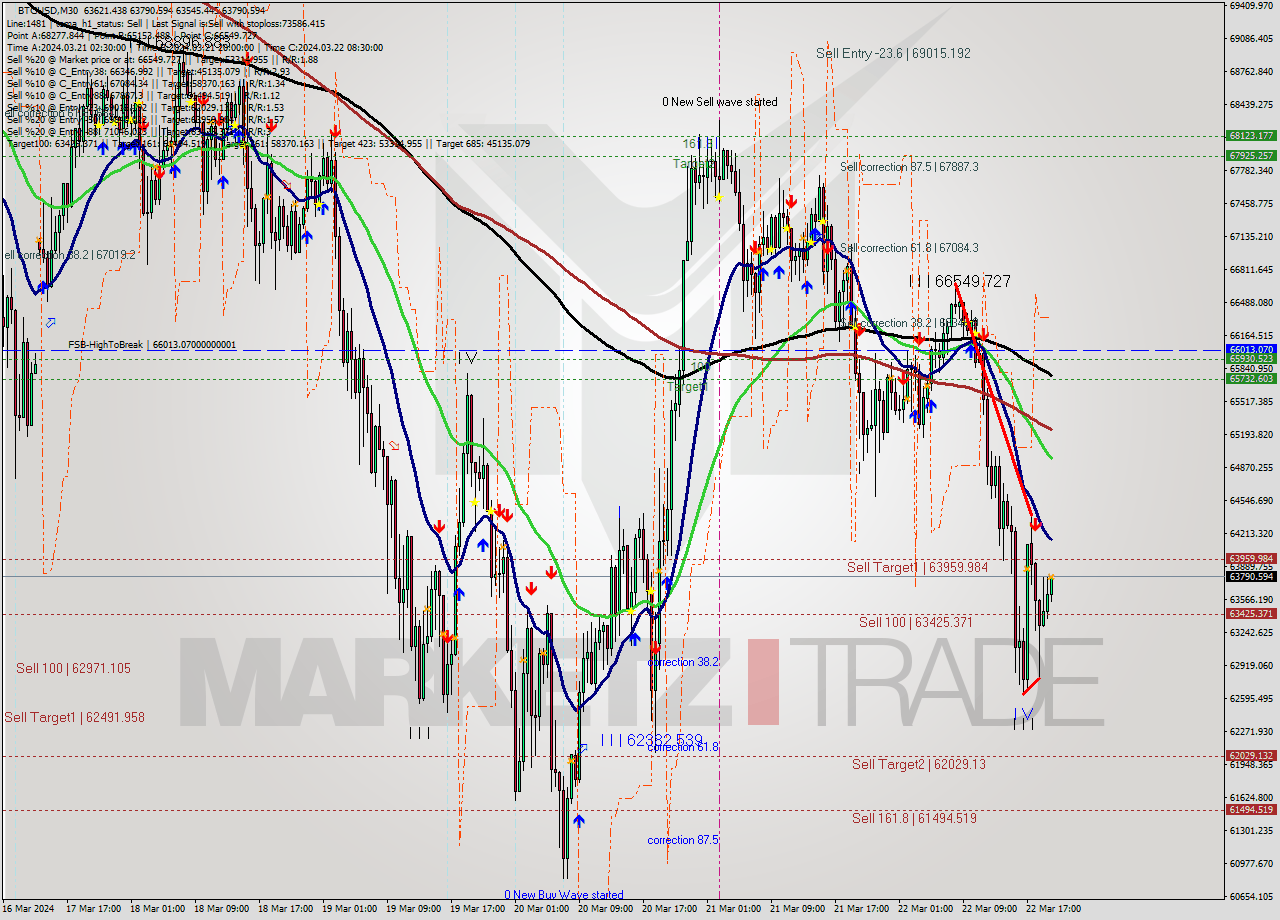This screenshot has width=1280, height=920.
Task: Click the '16 Mar 2024' date label
Action: 28,909
